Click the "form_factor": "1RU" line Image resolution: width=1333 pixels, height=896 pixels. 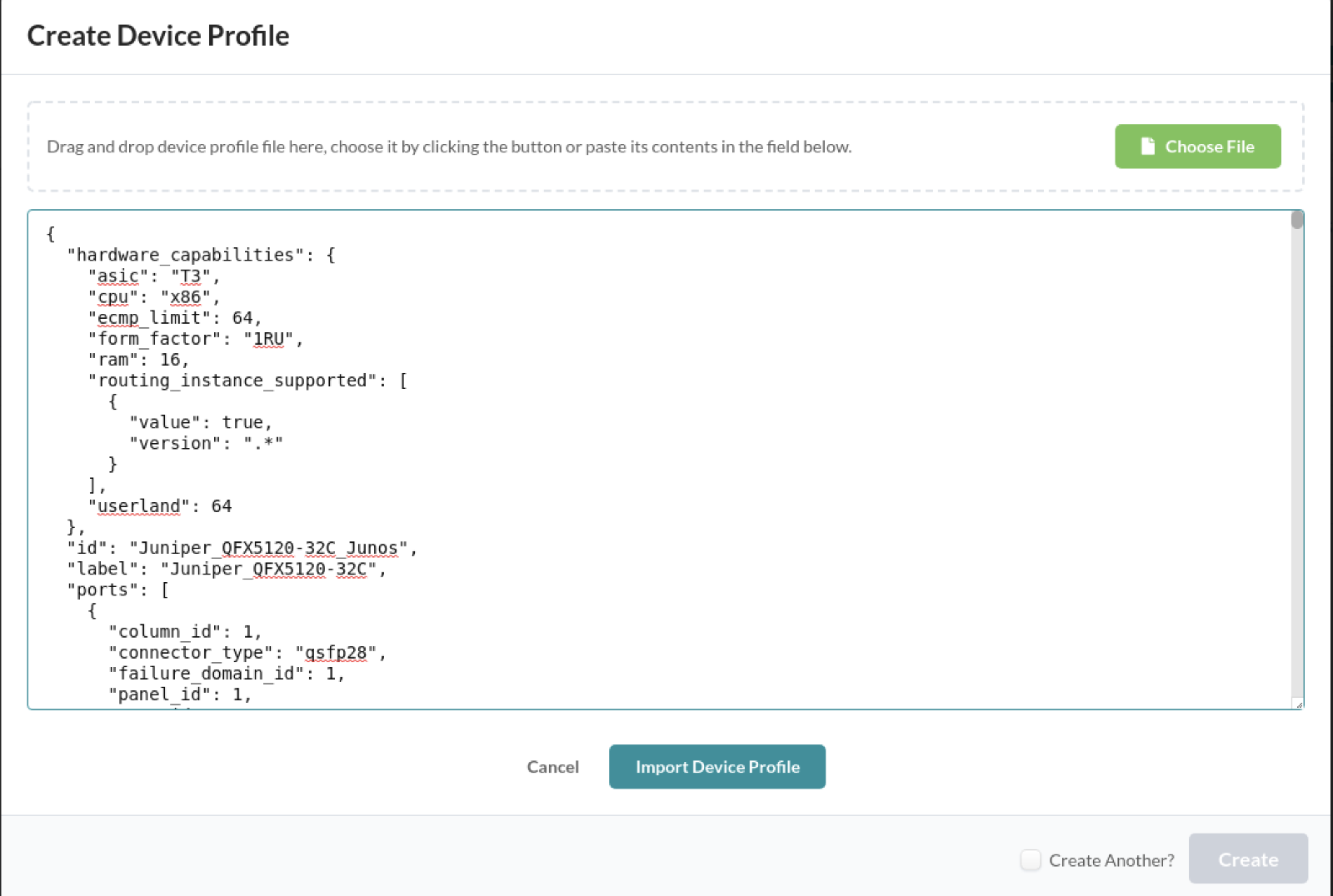click(195, 339)
